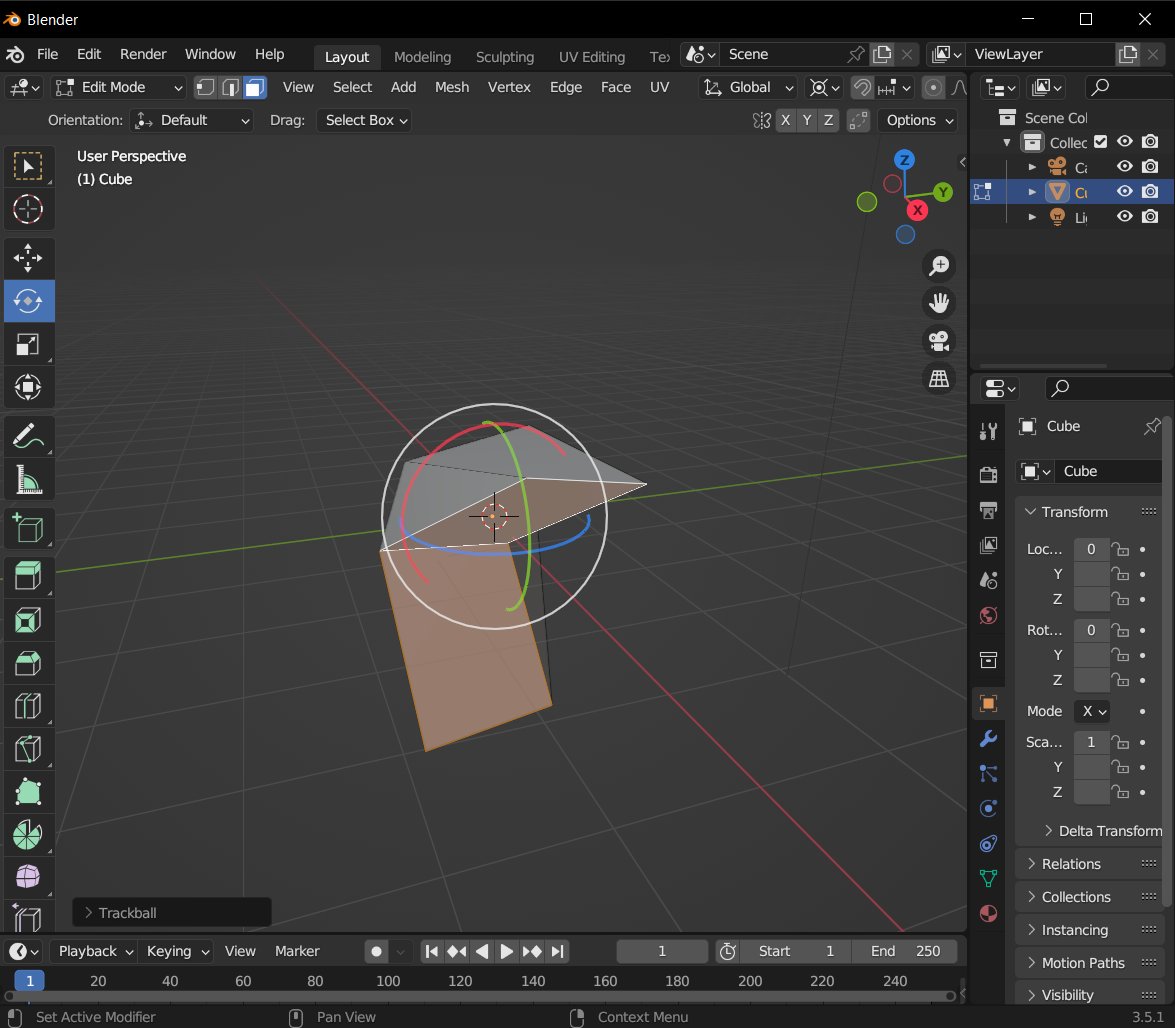Open the Drag Select Box dropdown
The image size is (1175, 1028).
[x=365, y=121]
